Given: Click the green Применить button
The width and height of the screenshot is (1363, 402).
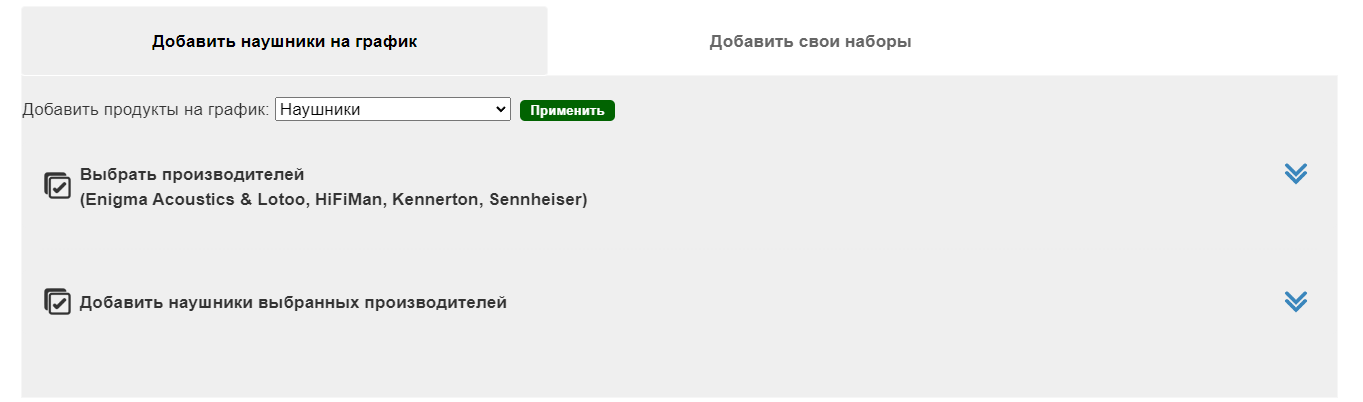Looking at the screenshot, I should pos(567,110).
